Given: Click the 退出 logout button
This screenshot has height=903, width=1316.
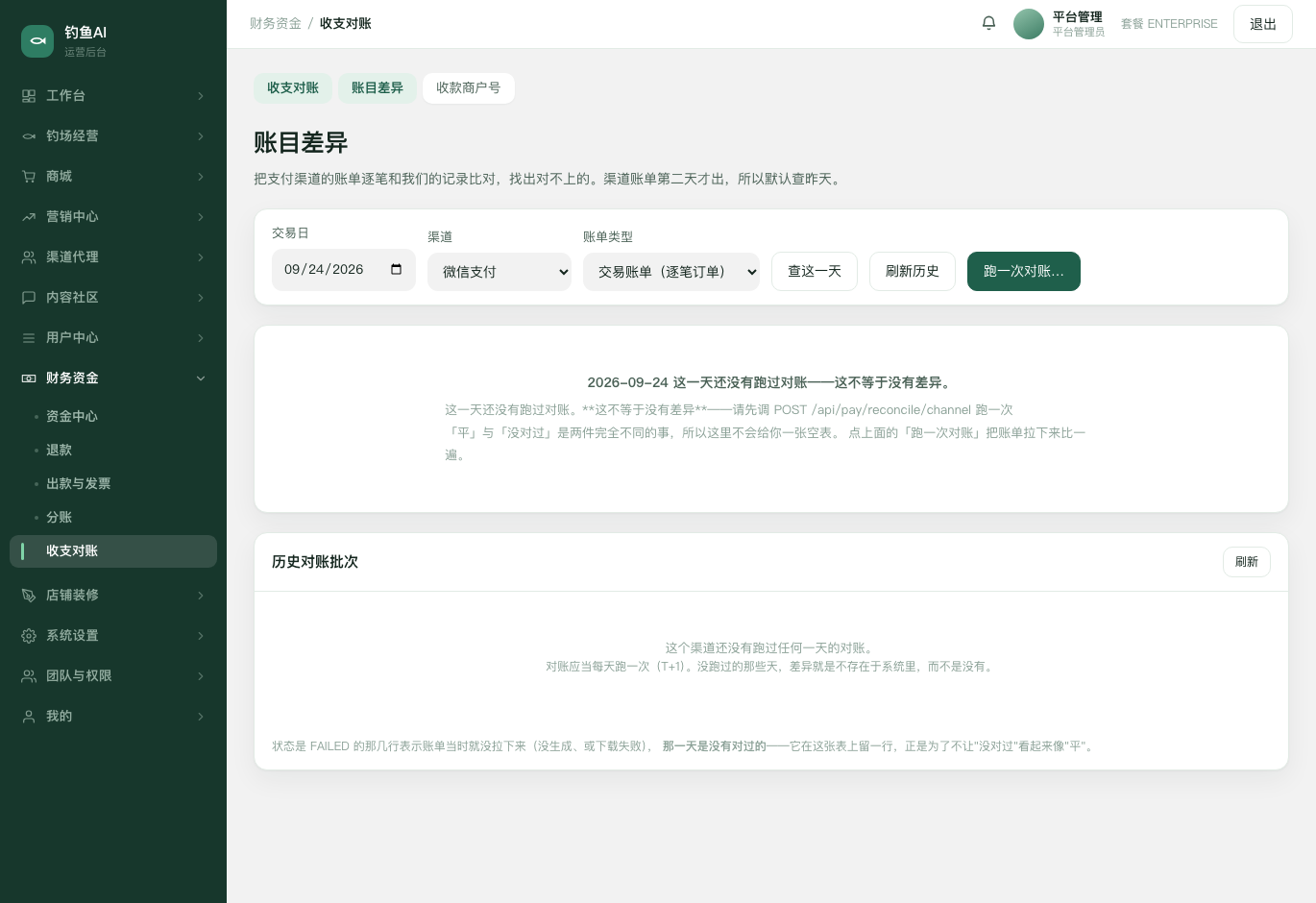Looking at the screenshot, I should [1263, 24].
